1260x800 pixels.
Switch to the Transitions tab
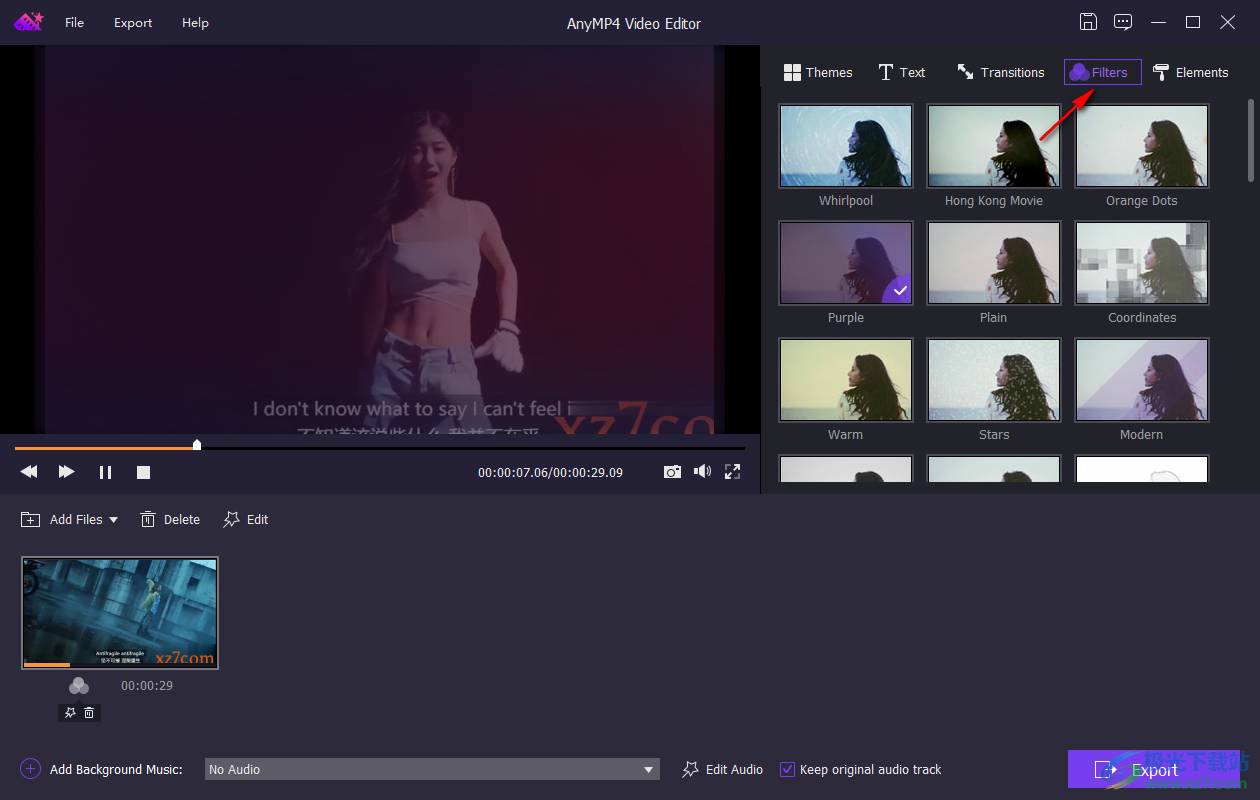(1000, 72)
